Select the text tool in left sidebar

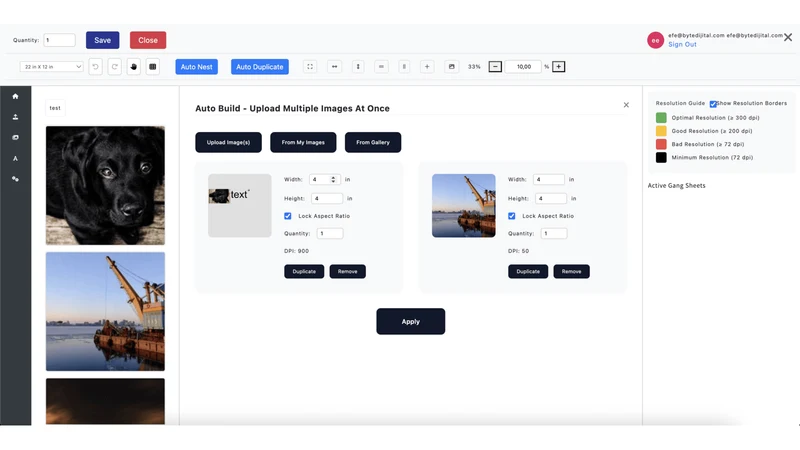pyautogui.click(x=15, y=158)
